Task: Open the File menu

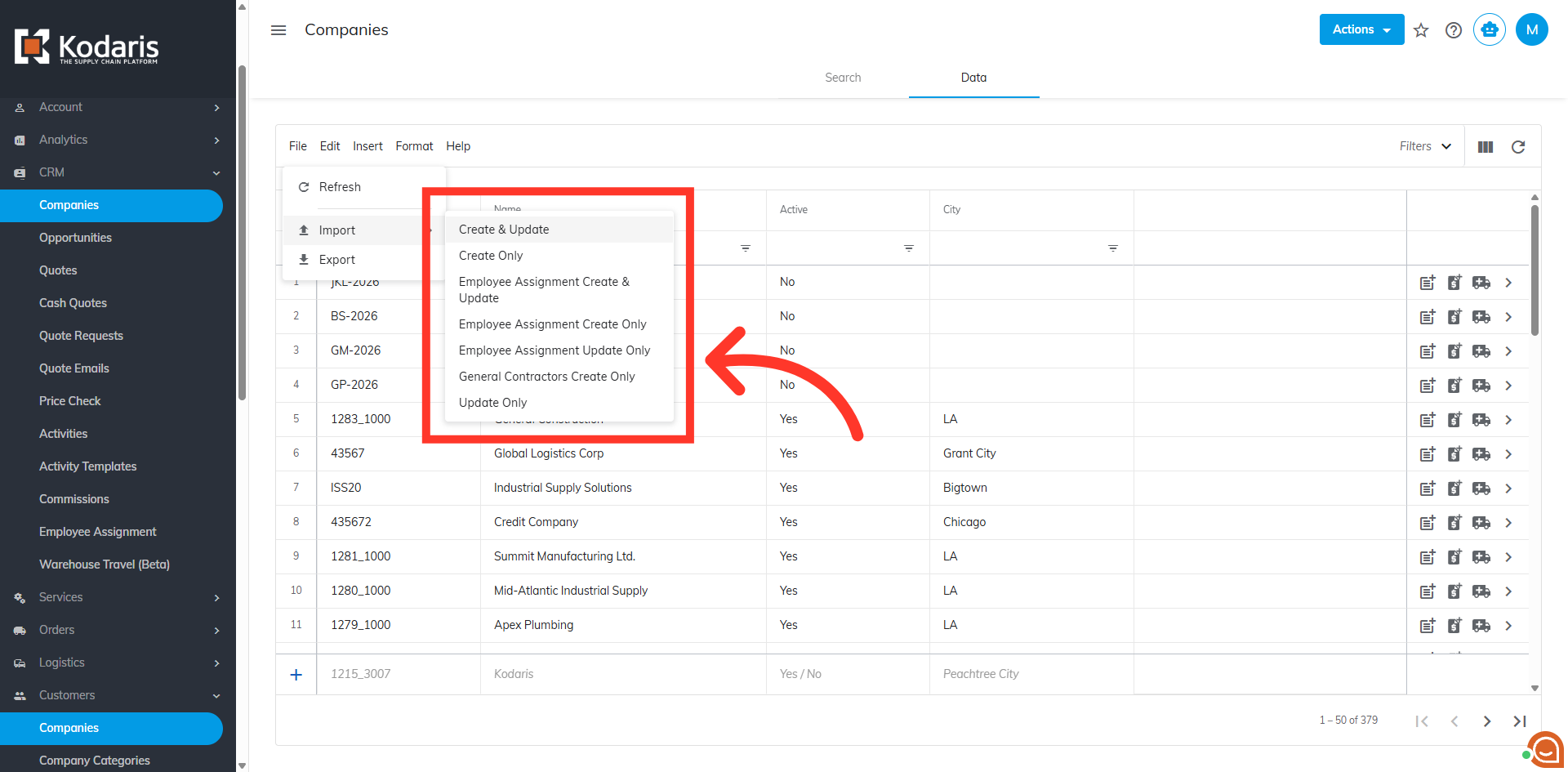Action: [298, 146]
